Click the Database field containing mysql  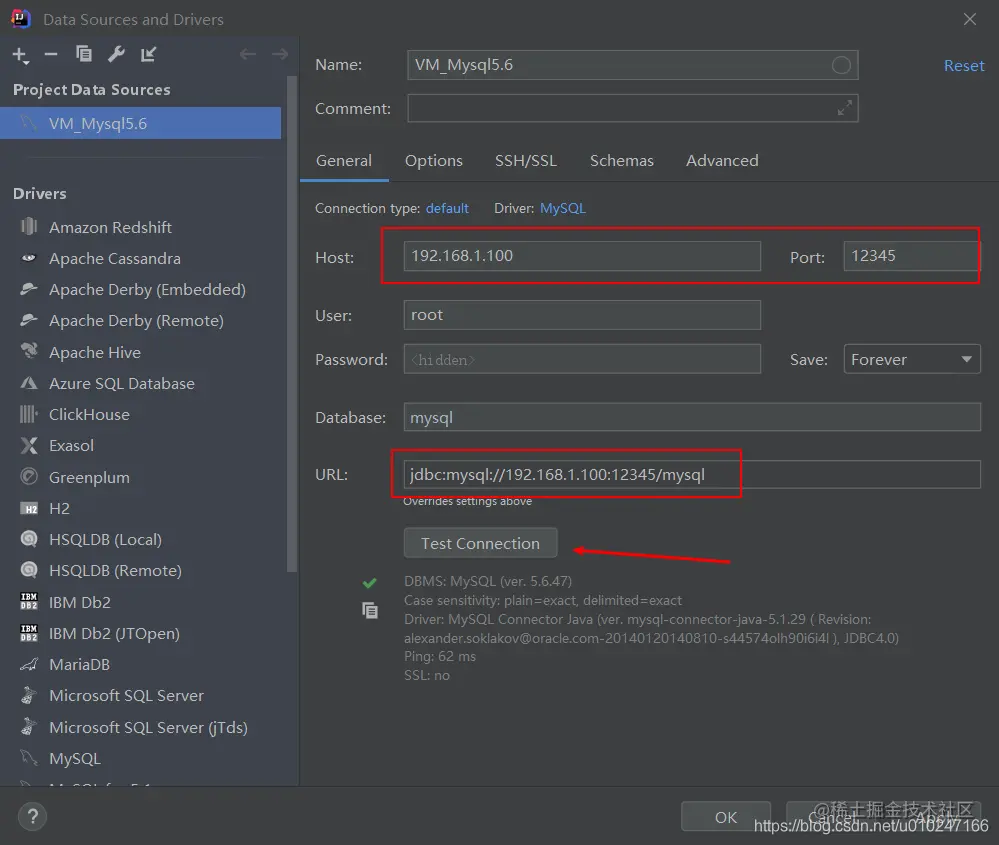pos(692,417)
